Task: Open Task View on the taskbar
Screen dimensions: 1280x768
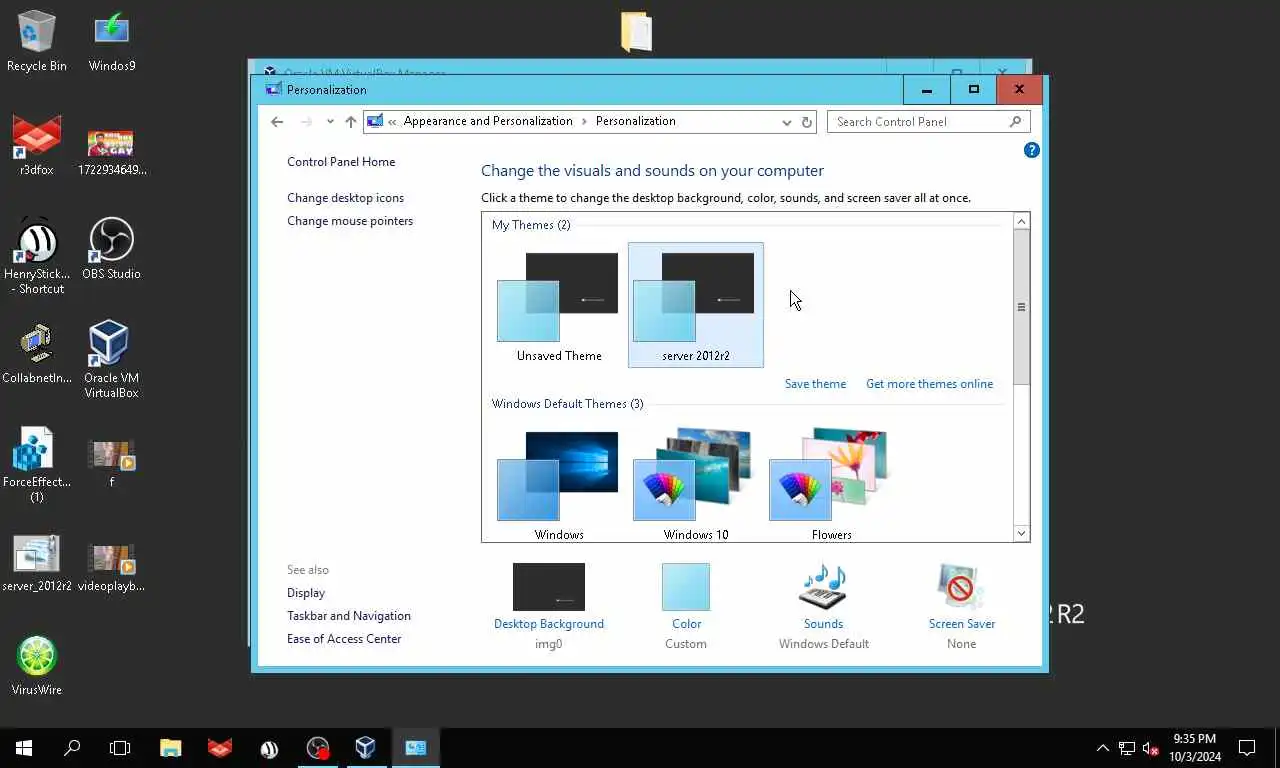Action: [120, 747]
